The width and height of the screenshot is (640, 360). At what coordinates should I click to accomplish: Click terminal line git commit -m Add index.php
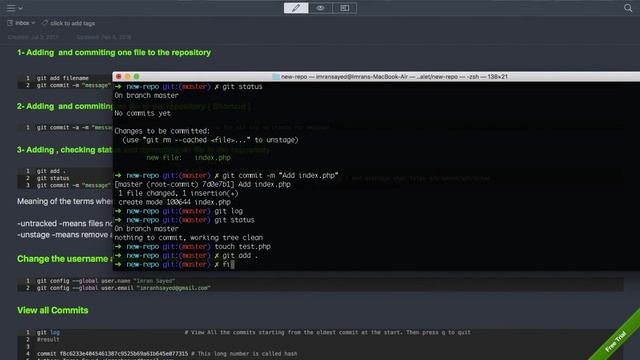226,176
